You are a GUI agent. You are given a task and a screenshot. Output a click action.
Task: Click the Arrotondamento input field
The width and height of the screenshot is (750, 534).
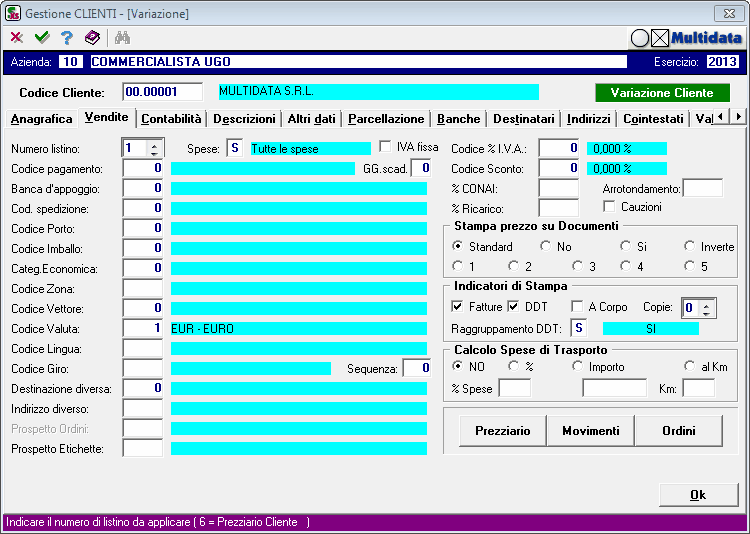703,189
